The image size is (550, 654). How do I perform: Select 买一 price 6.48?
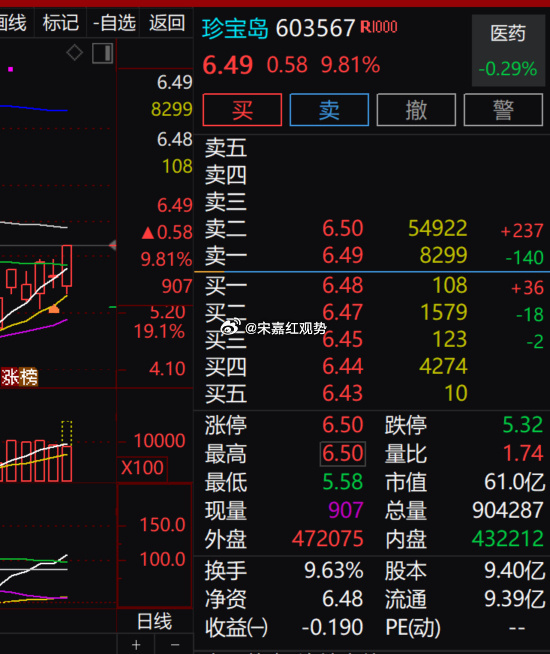(343, 285)
